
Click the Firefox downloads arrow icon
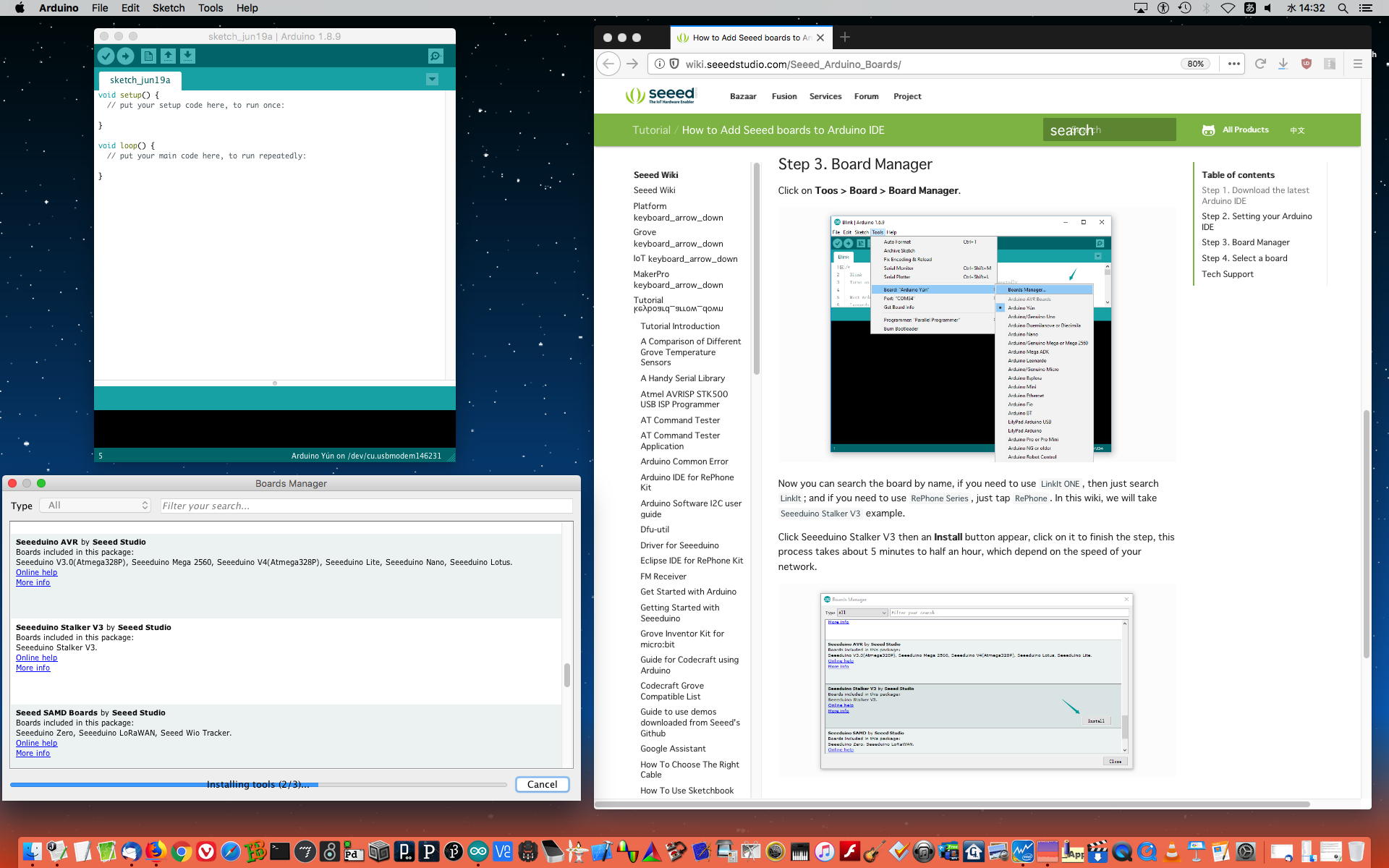coord(1283,64)
